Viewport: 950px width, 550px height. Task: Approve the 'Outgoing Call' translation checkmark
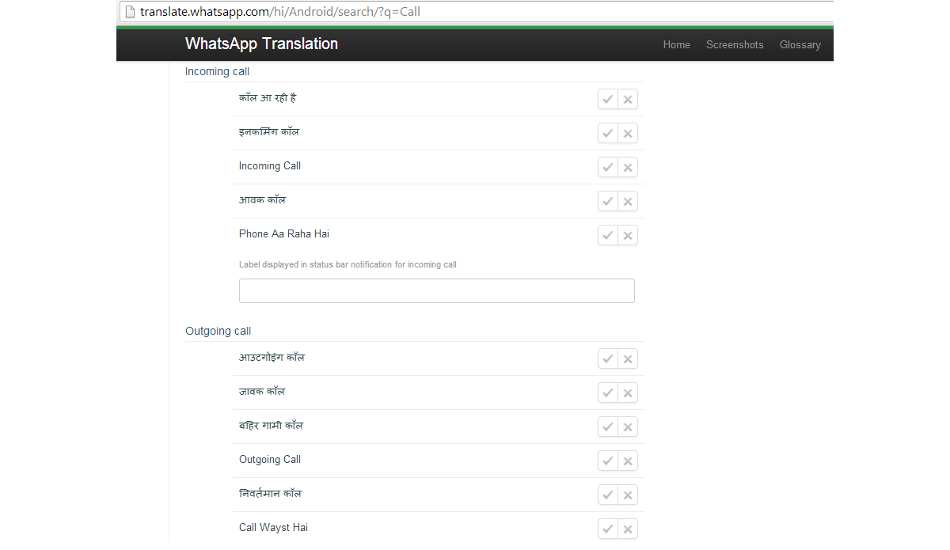click(x=608, y=460)
